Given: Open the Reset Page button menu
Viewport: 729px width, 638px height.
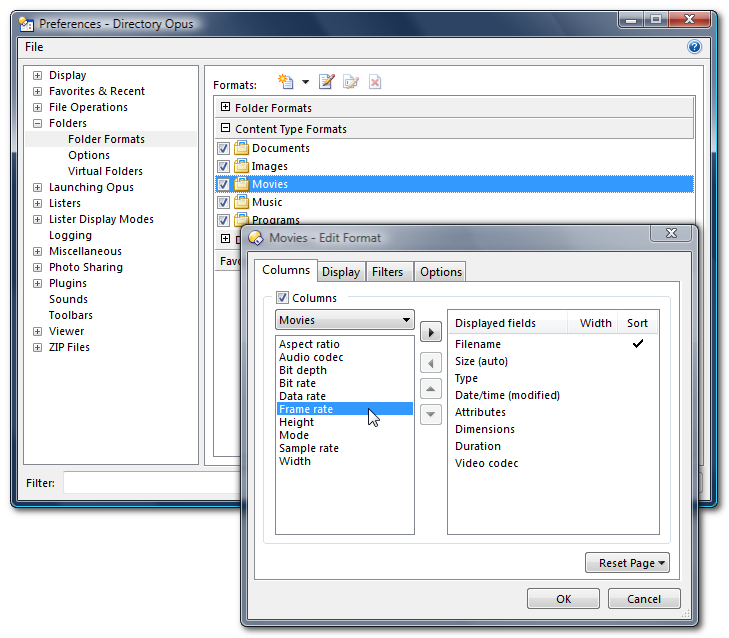Looking at the screenshot, I should pos(627,563).
